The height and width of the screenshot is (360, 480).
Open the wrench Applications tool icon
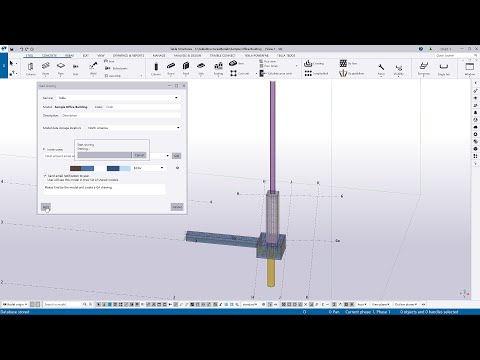(381, 69)
